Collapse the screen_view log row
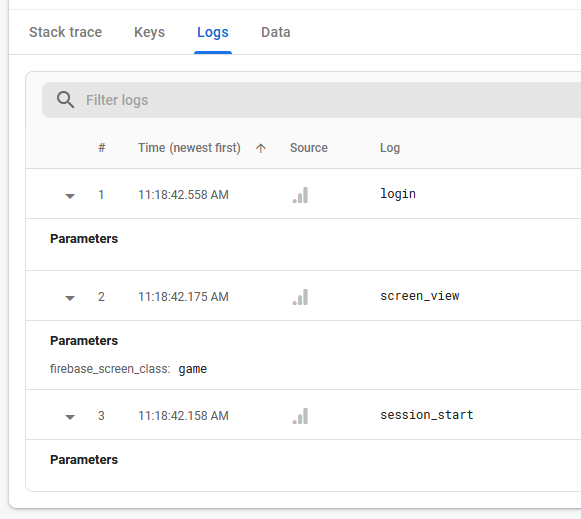Viewport: 581px width, 519px height. tap(70, 298)
